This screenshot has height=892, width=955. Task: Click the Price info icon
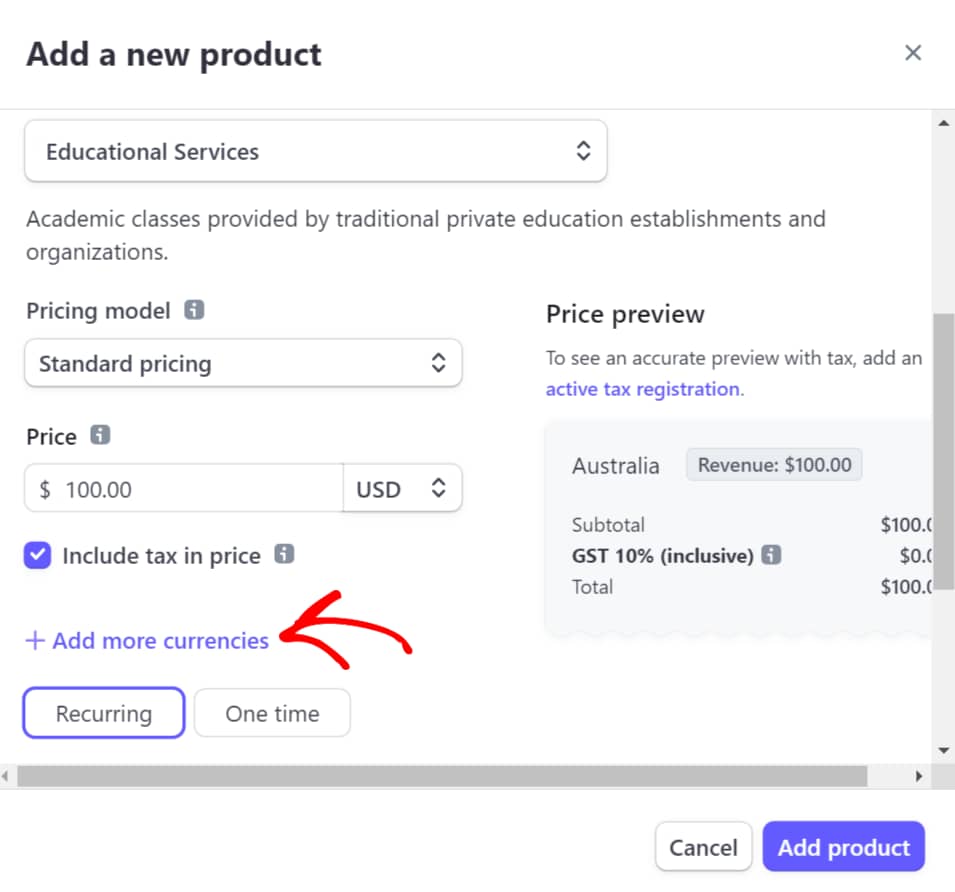coord(100,435)
